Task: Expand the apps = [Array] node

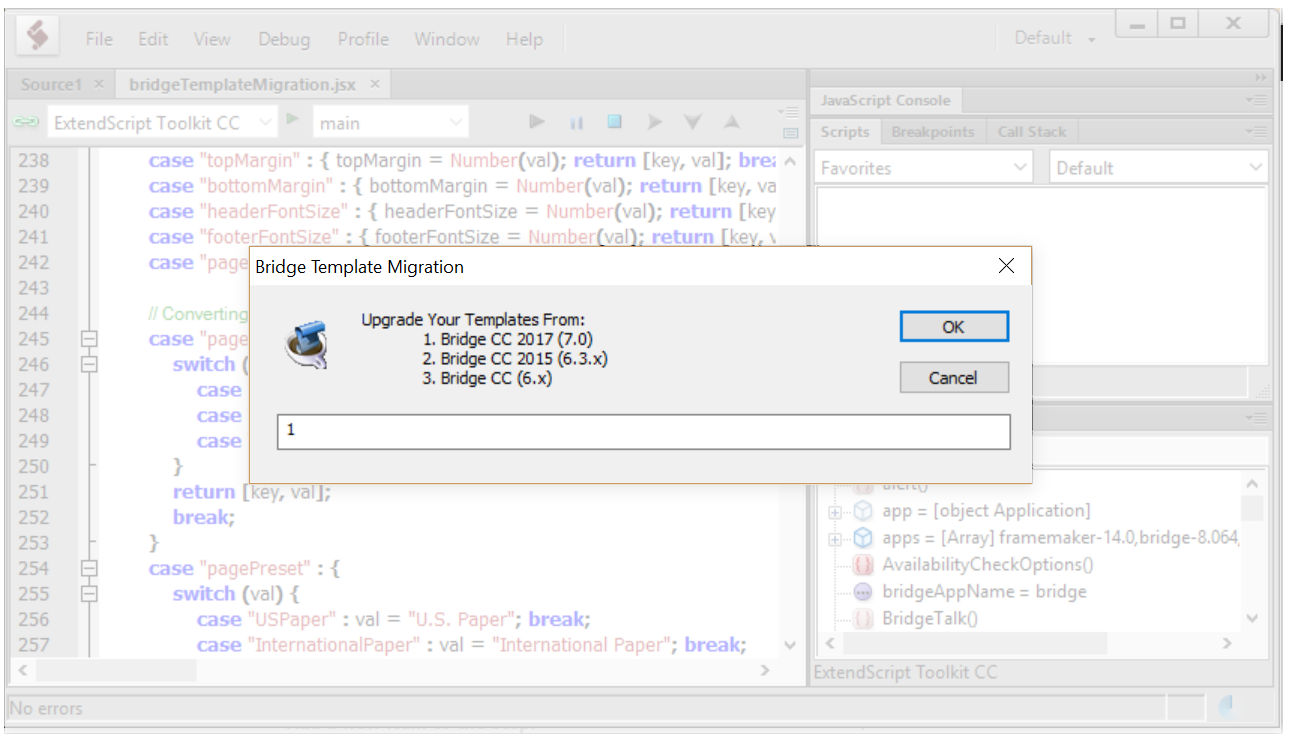Action: click(834, 539)
